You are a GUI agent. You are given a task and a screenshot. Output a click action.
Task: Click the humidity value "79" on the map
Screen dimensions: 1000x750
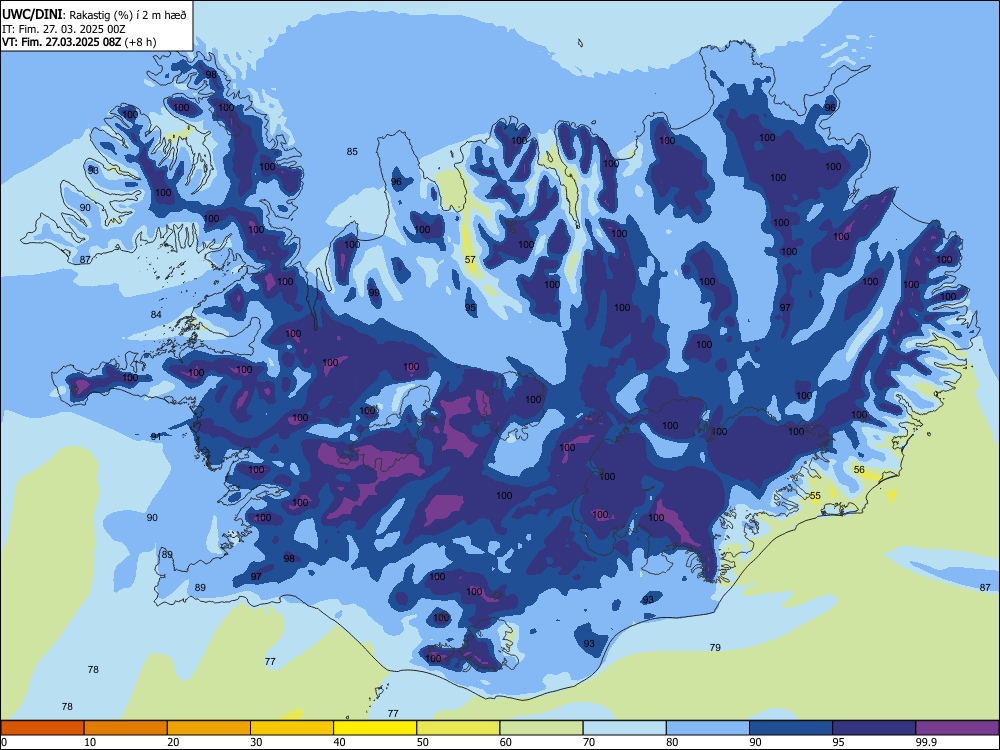click(715, 647)
